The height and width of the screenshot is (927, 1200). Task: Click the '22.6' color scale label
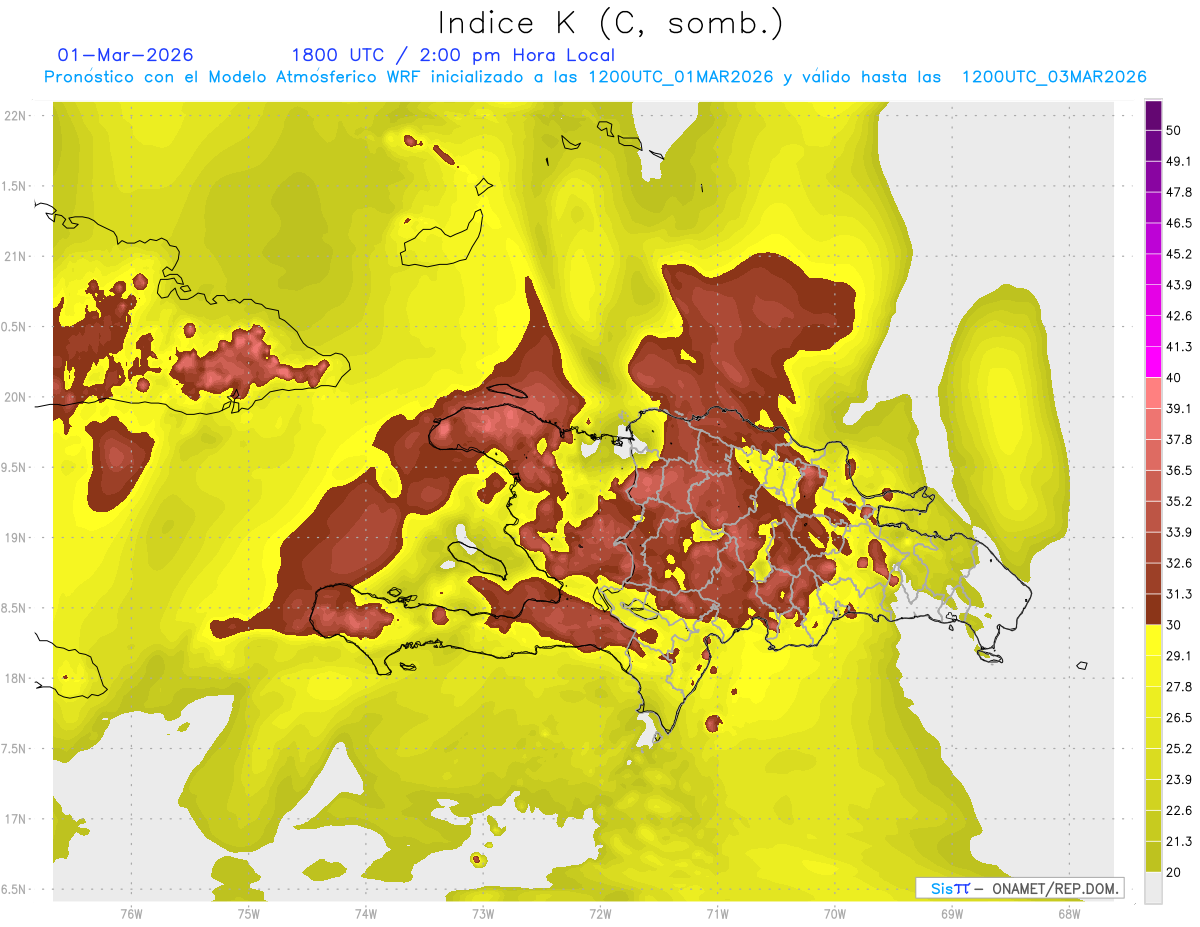click(x=1178, y=810)
